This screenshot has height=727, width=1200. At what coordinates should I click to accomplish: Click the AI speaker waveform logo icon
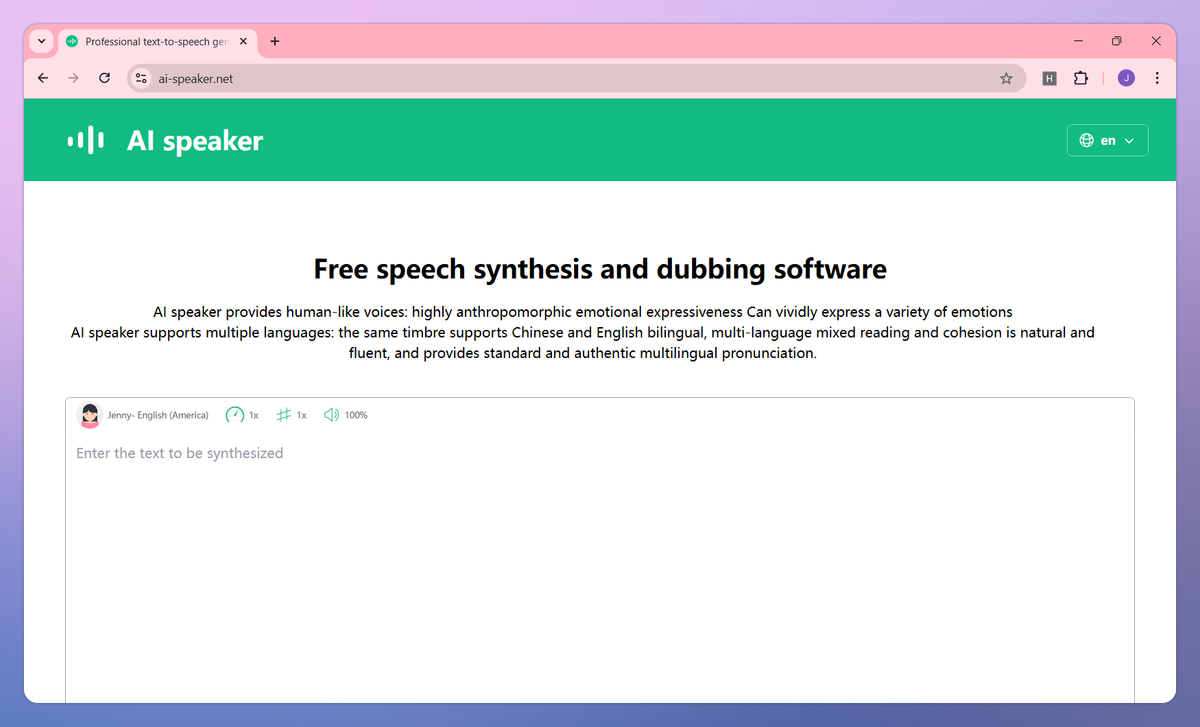(x=86, y=141)
